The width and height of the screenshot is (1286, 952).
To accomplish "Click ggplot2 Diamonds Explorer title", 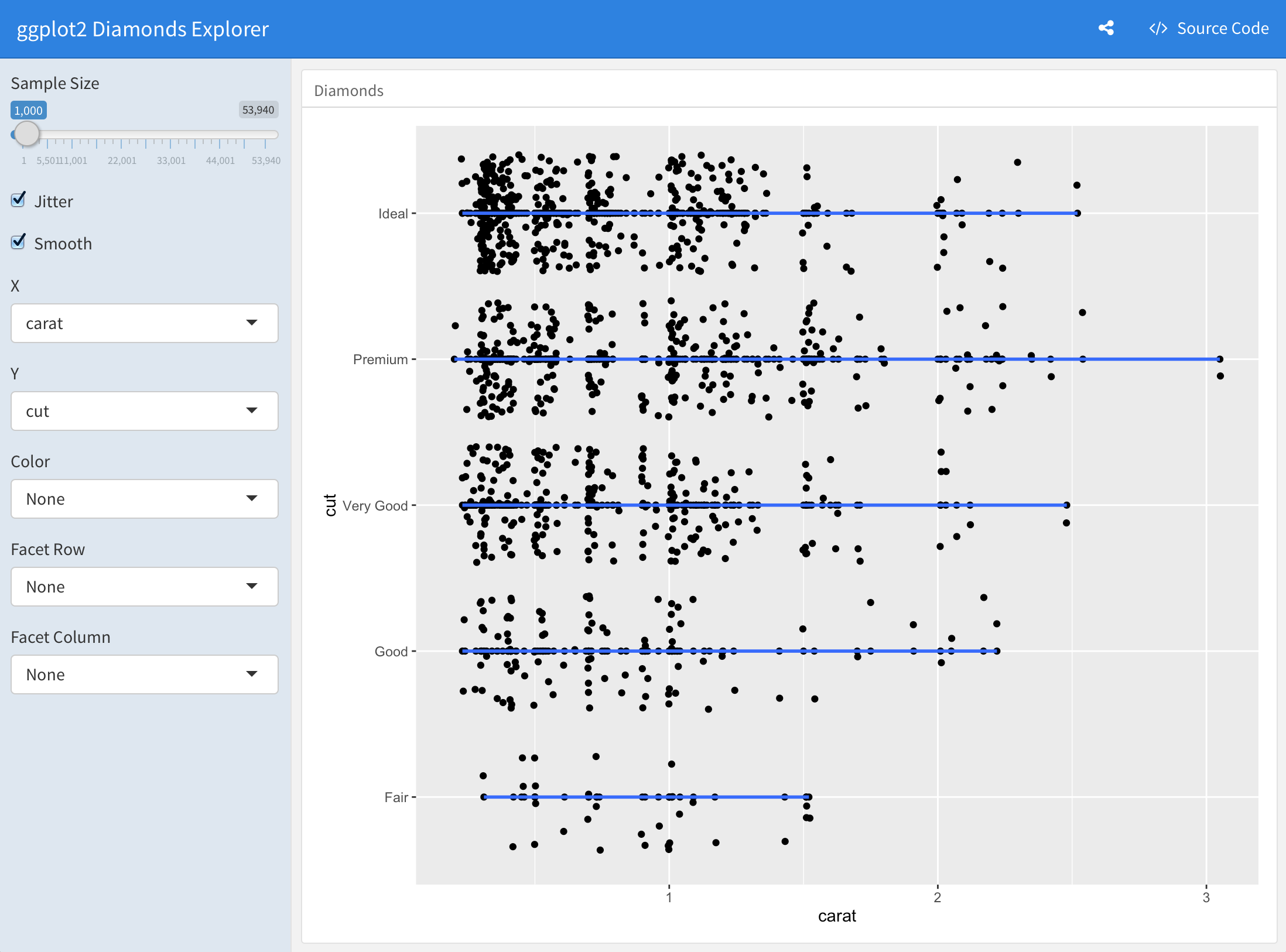I will tap(142, 29).
